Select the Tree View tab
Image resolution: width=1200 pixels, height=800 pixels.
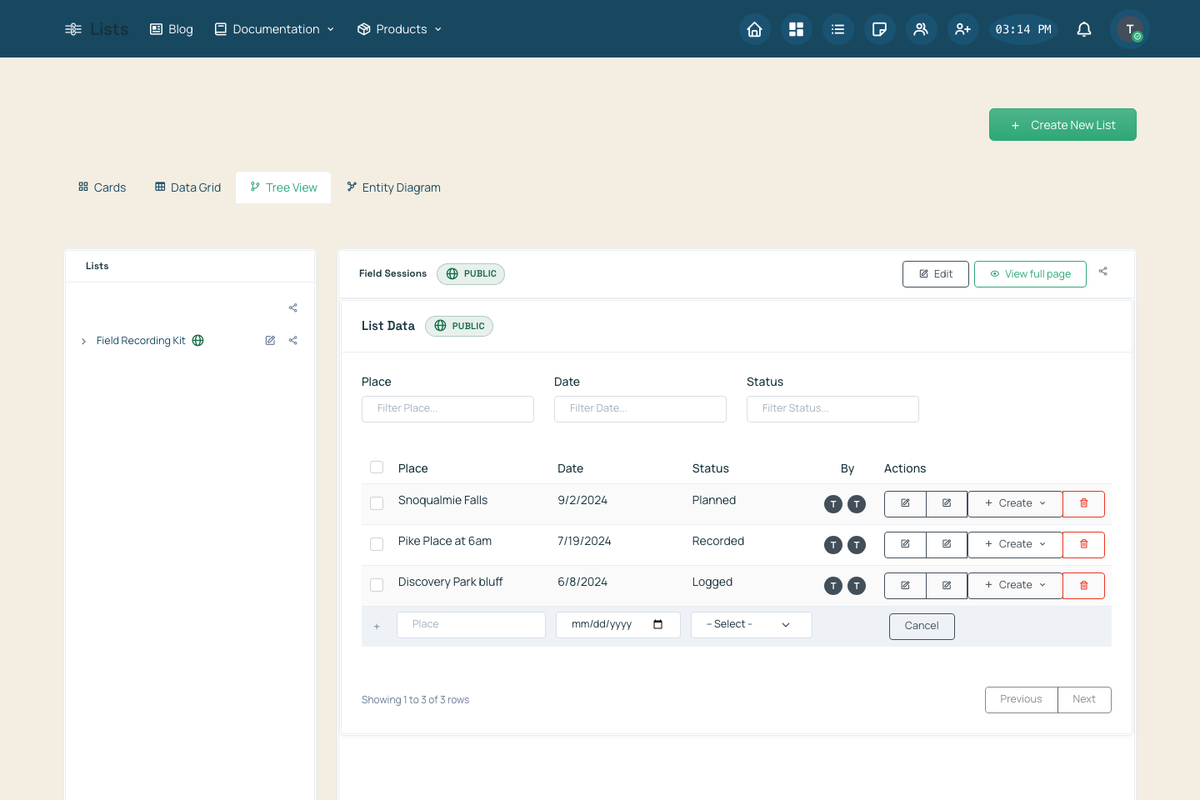coord(283,187)
